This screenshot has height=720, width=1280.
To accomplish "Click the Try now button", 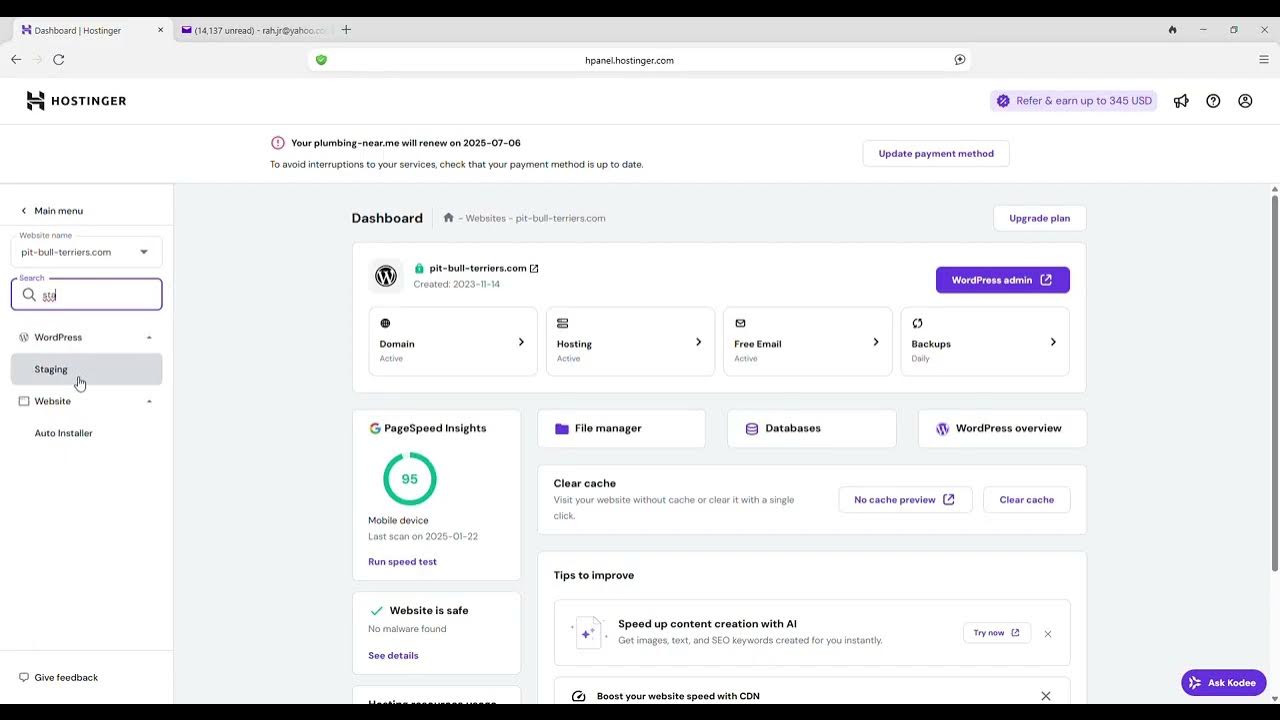I will [997, 633].
